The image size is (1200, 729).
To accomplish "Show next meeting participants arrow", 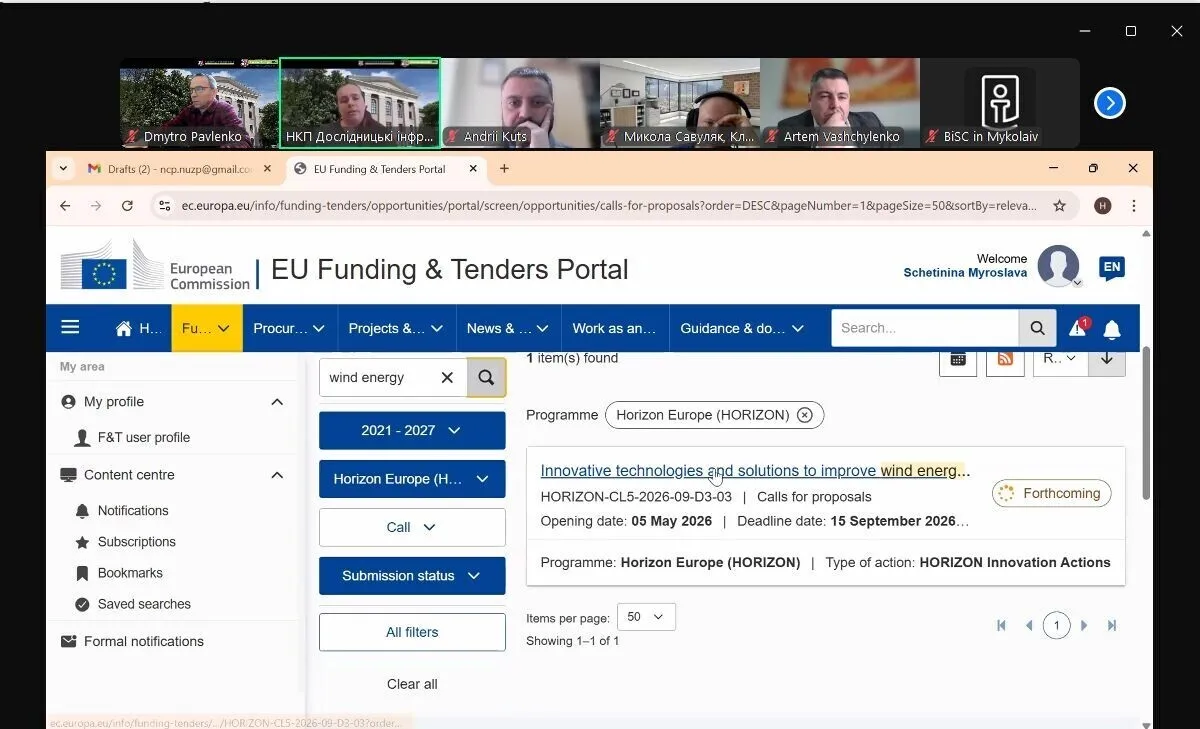I will click(1110, 103).
